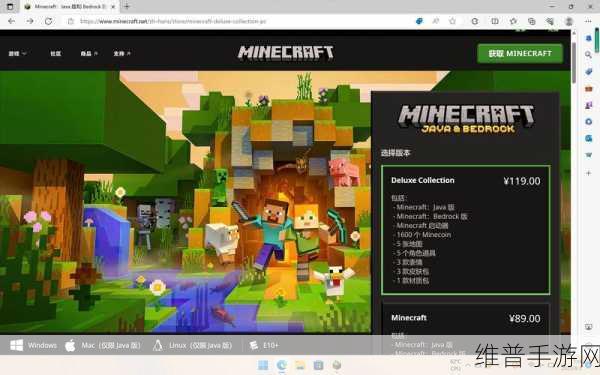Image resolution: width=600 pixels, height=375 pixels.
Task: Expand the 商品 merchandise navigation menu
Action: [89, 53]
